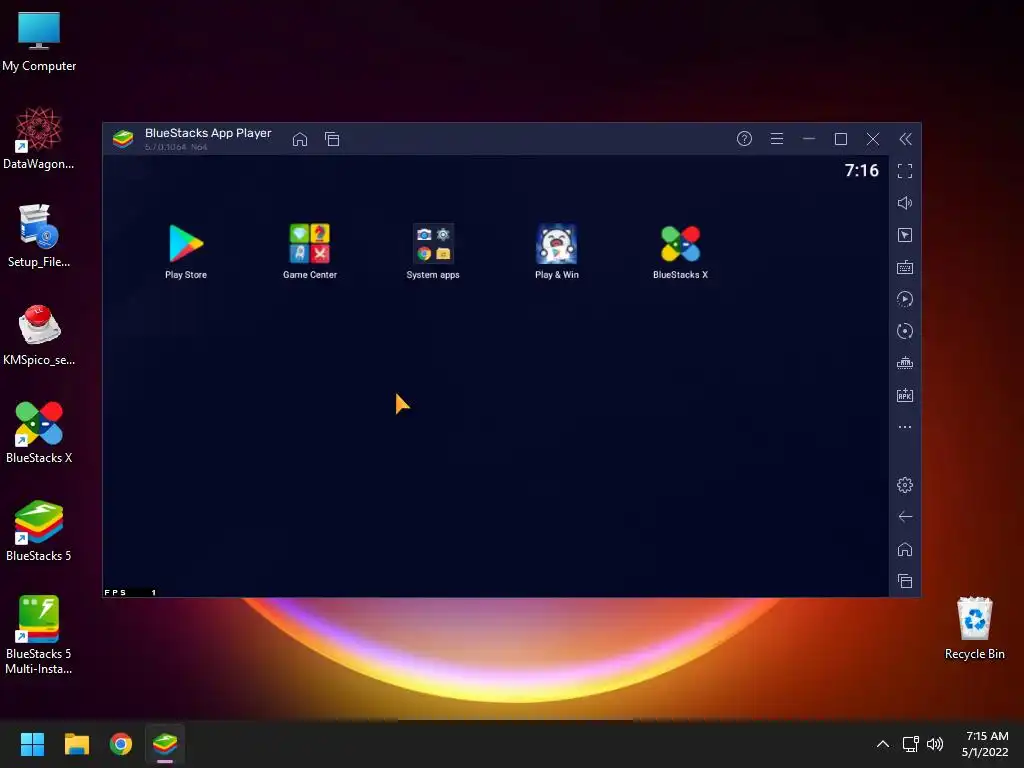Click the volume speaker icon in sidebar
The width and height of the screenshot is (1024, 768).
(904, 203)
